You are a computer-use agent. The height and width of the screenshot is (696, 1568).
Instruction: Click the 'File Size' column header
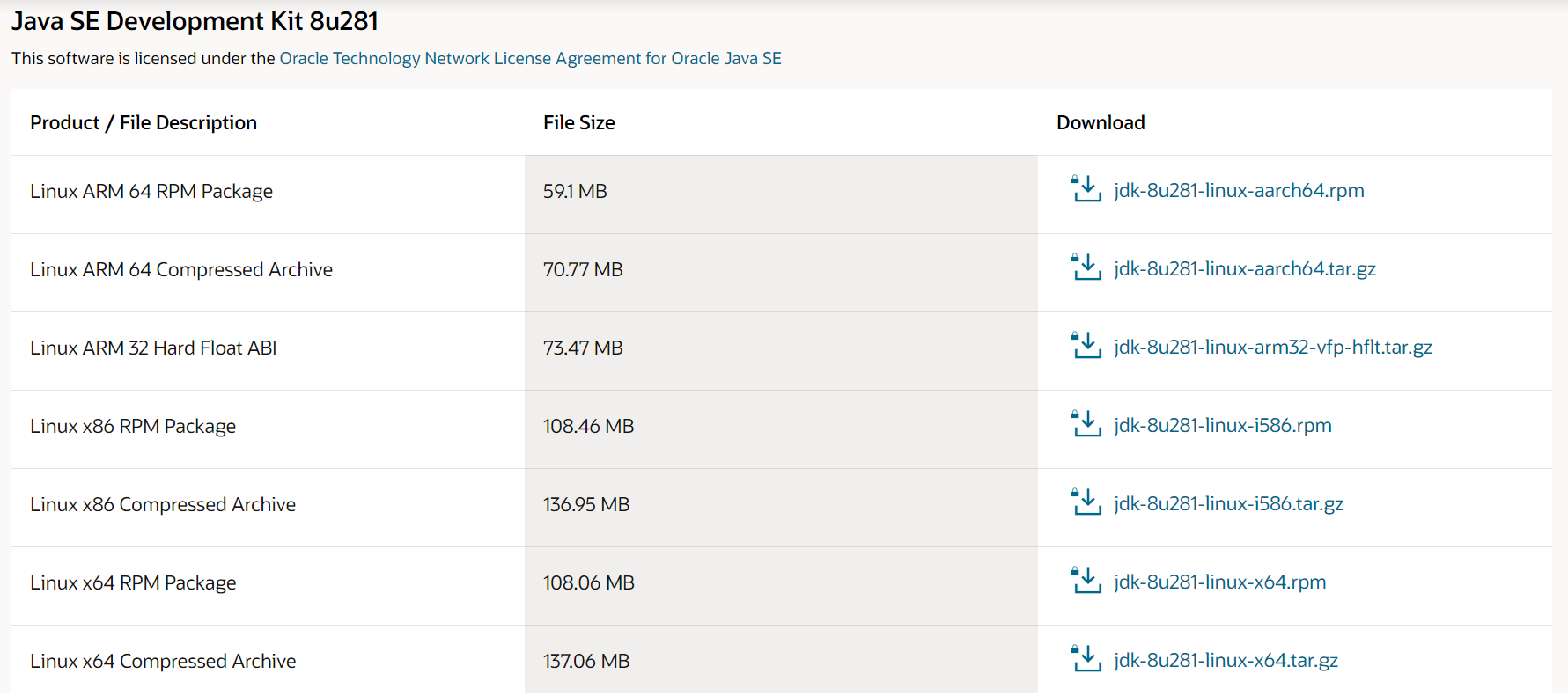coord(579,123)
